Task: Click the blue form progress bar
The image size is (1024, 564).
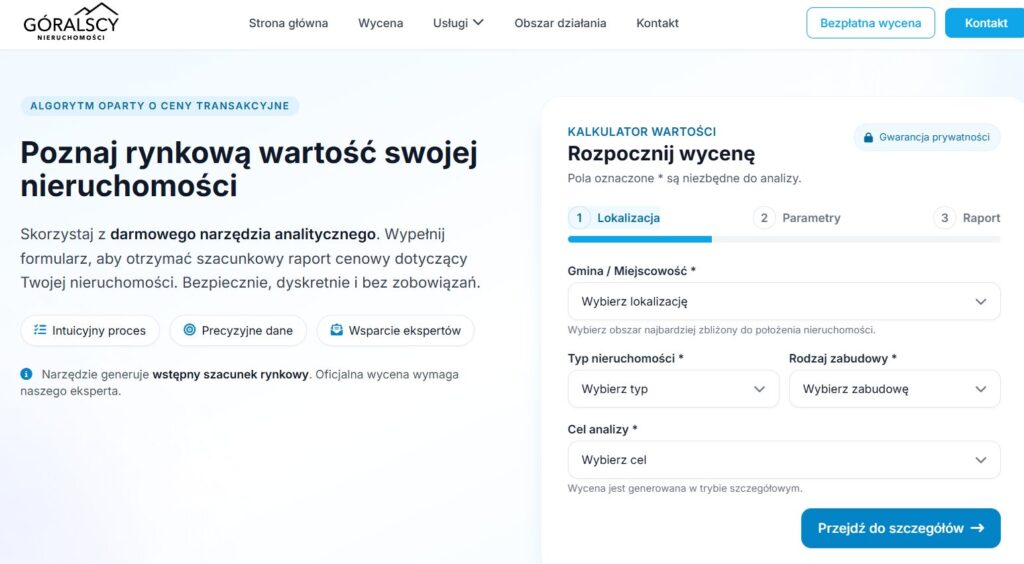Action: pos(640,240)
